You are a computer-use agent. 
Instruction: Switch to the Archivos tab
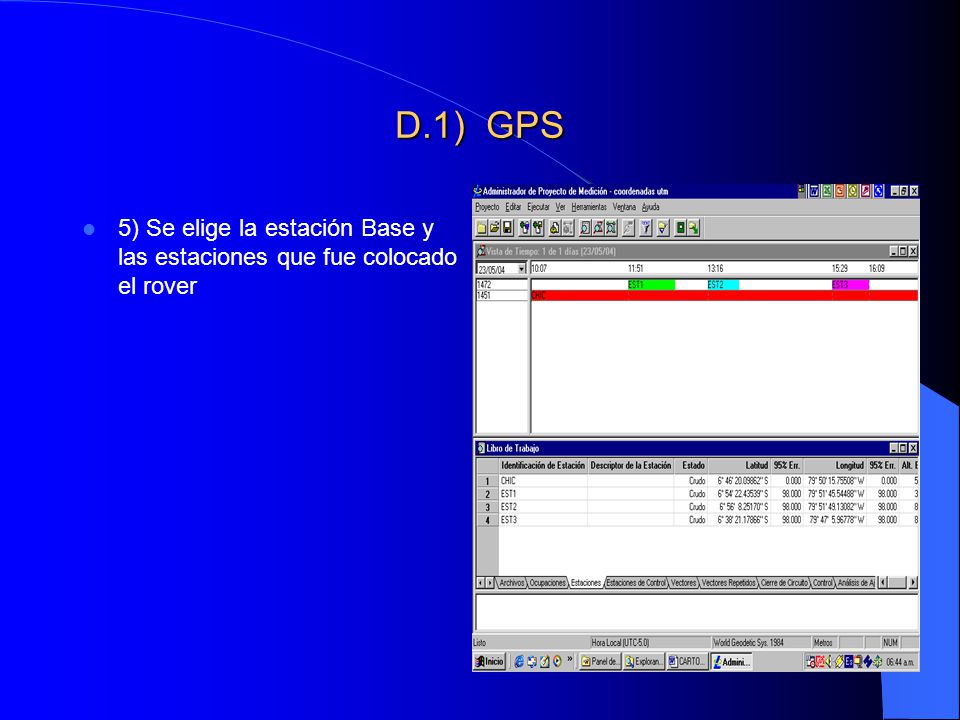[x=512, y=583]
